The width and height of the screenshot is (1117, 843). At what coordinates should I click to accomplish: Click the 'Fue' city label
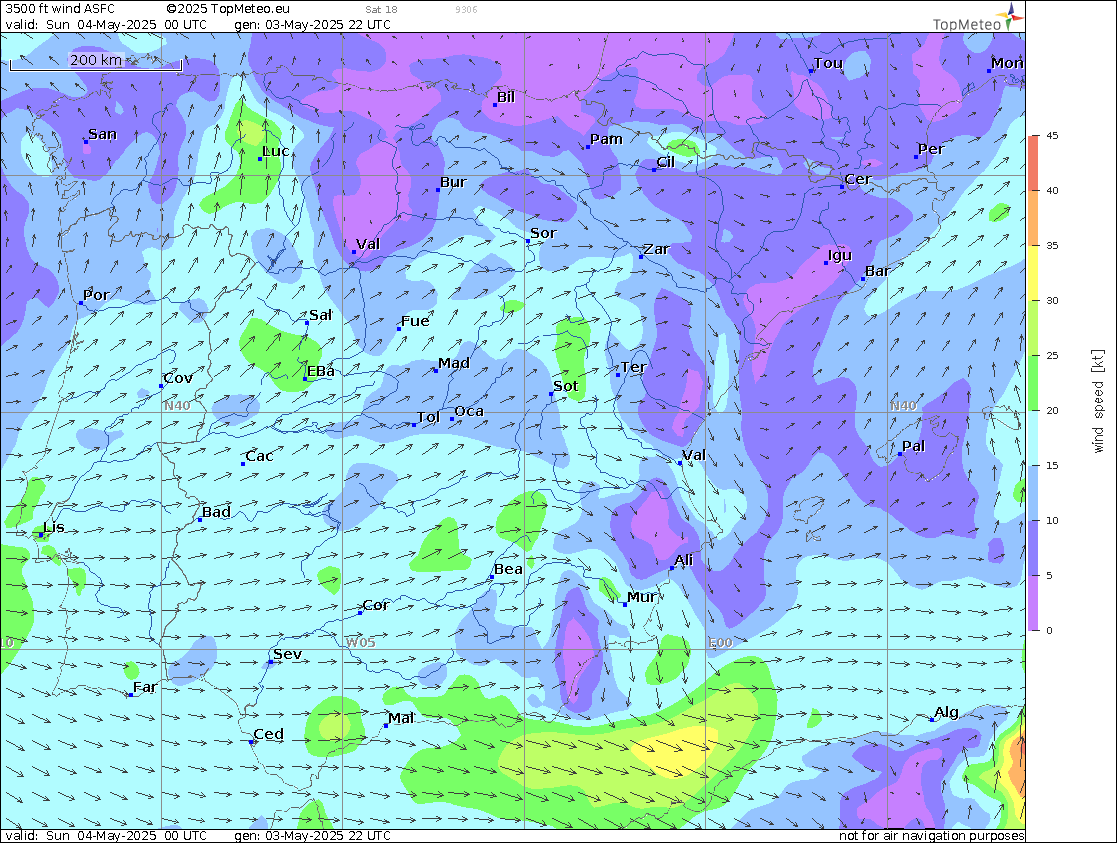[415, 321]
